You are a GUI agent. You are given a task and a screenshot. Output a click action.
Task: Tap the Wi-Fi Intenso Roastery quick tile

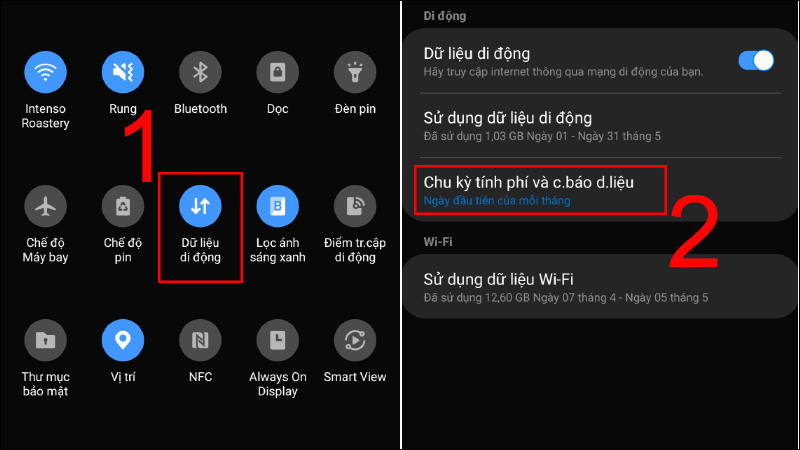(x=45, y=72)
